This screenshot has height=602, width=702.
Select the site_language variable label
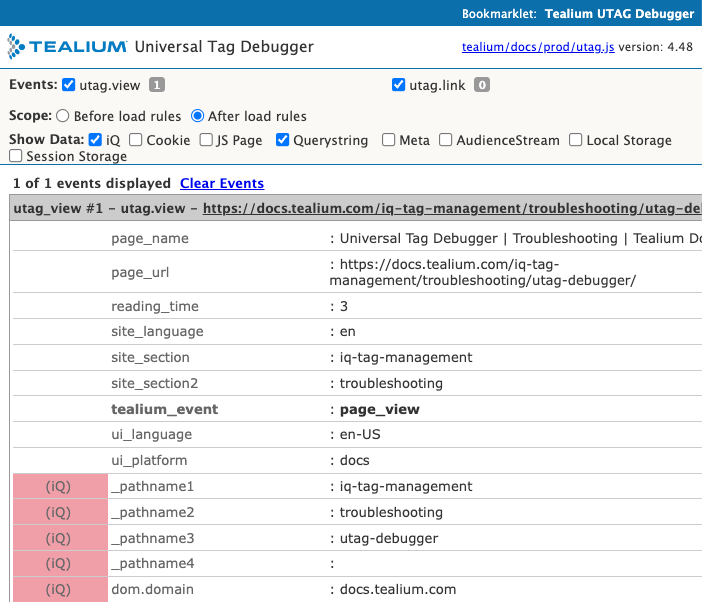click(x=157, y=331)
